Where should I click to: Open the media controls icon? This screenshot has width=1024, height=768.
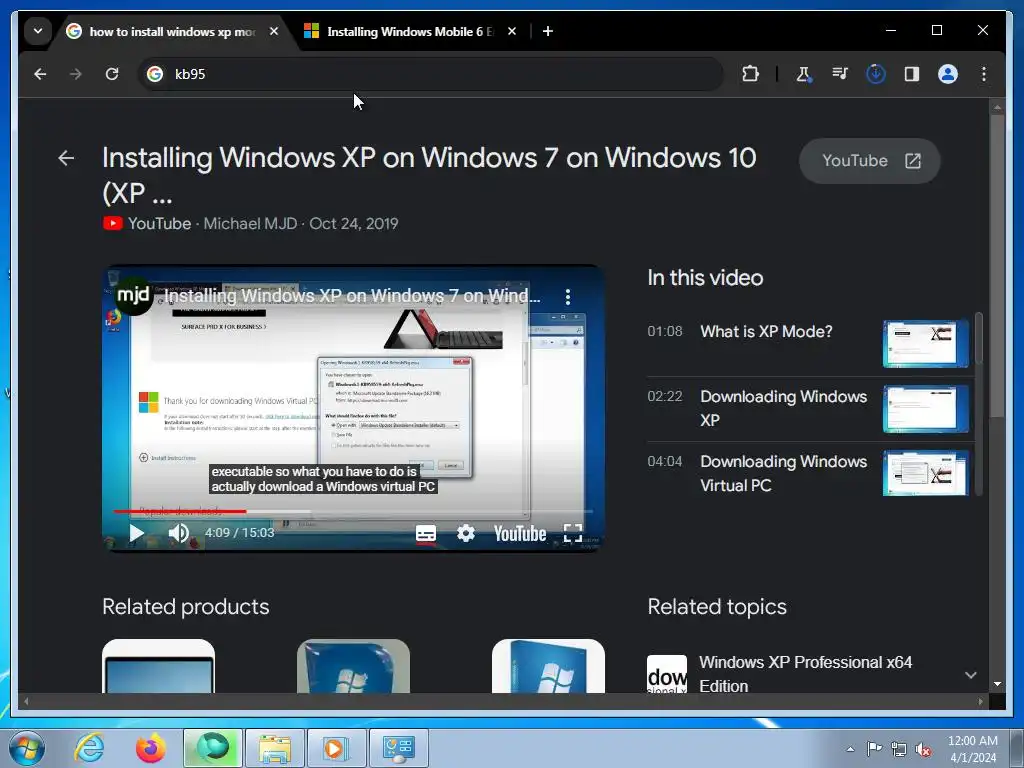click(840, 74)
